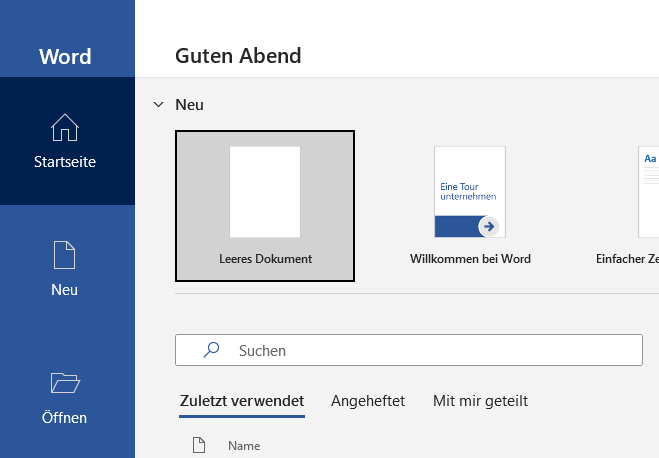Screen dimensions: 659x458
Task: Click the magnifier icon in search box
Action: point(211,350)
